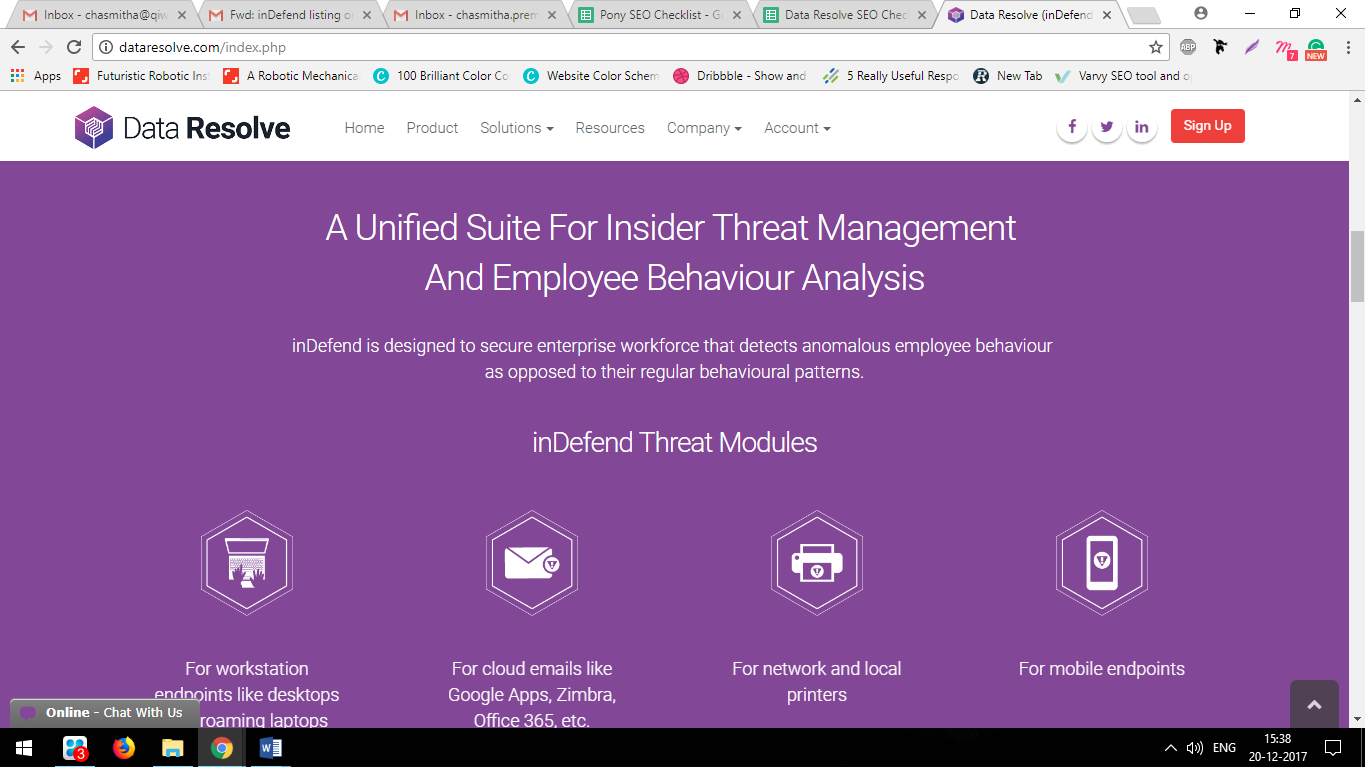Open Microsoft Word from the taskbar

point(271,748)
